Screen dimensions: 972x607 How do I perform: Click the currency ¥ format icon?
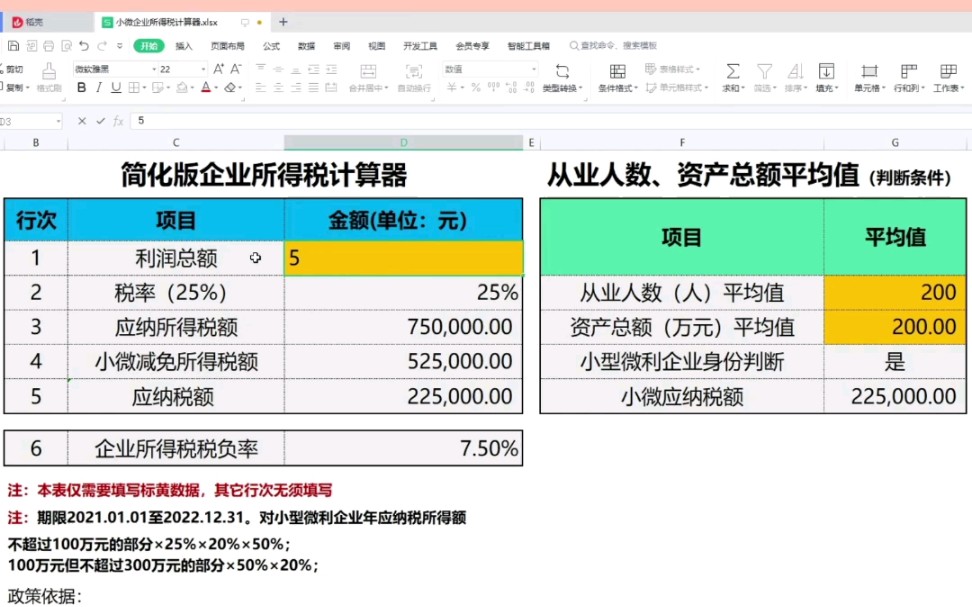pyautogui.click(x=452, y=88)
